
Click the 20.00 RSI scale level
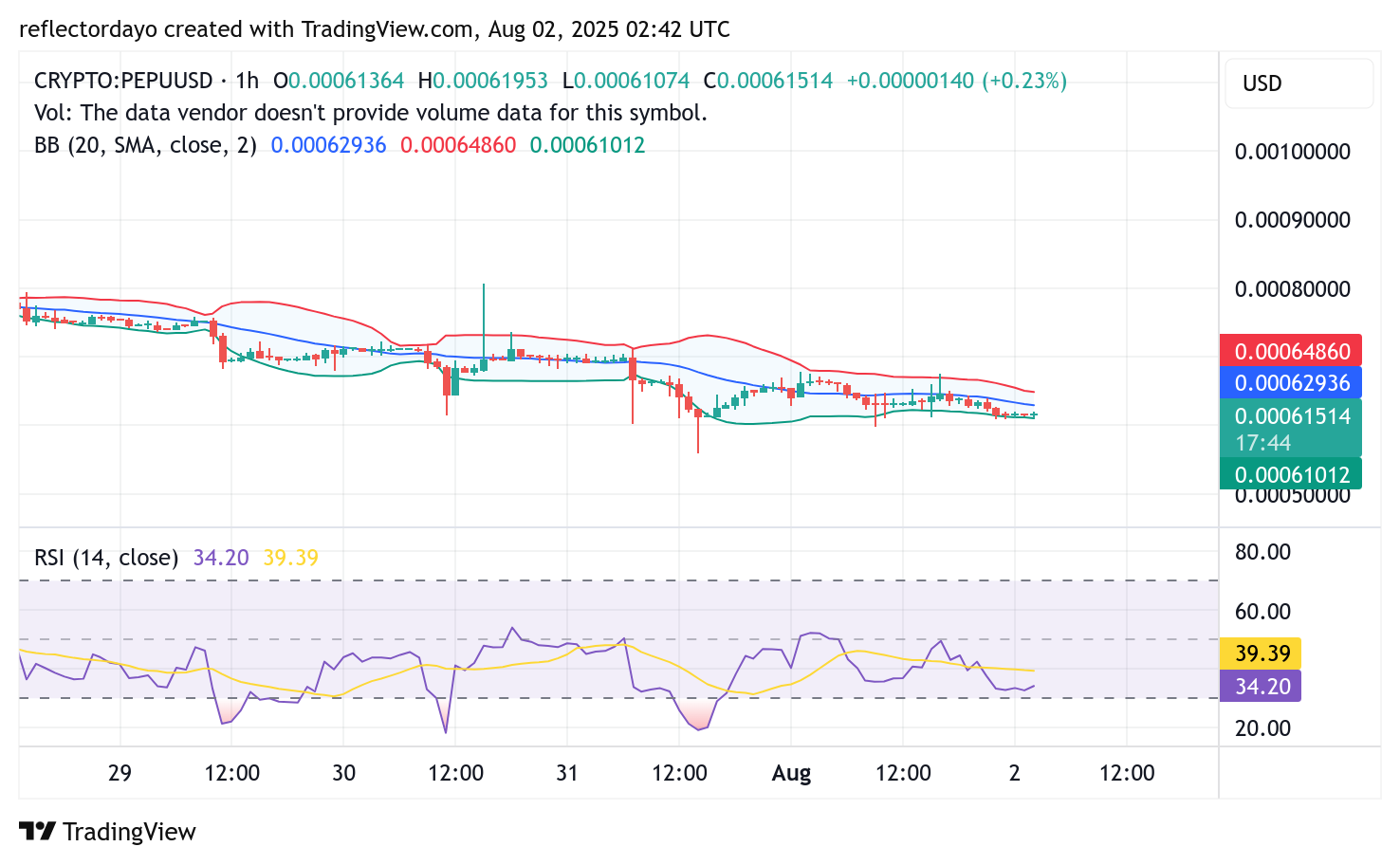[1262, 728]
